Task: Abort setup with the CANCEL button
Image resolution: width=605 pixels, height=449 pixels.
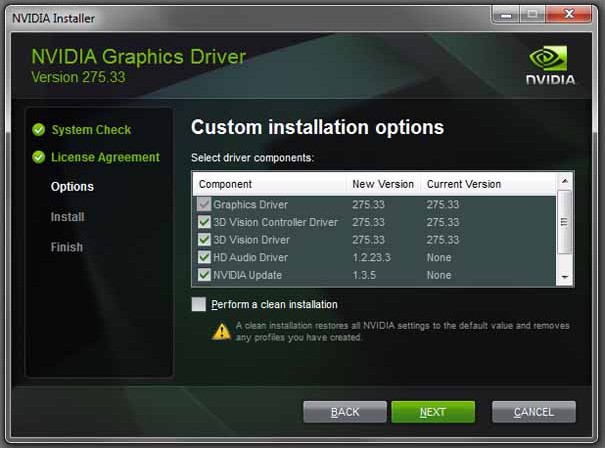Action: tap(533, 412)
